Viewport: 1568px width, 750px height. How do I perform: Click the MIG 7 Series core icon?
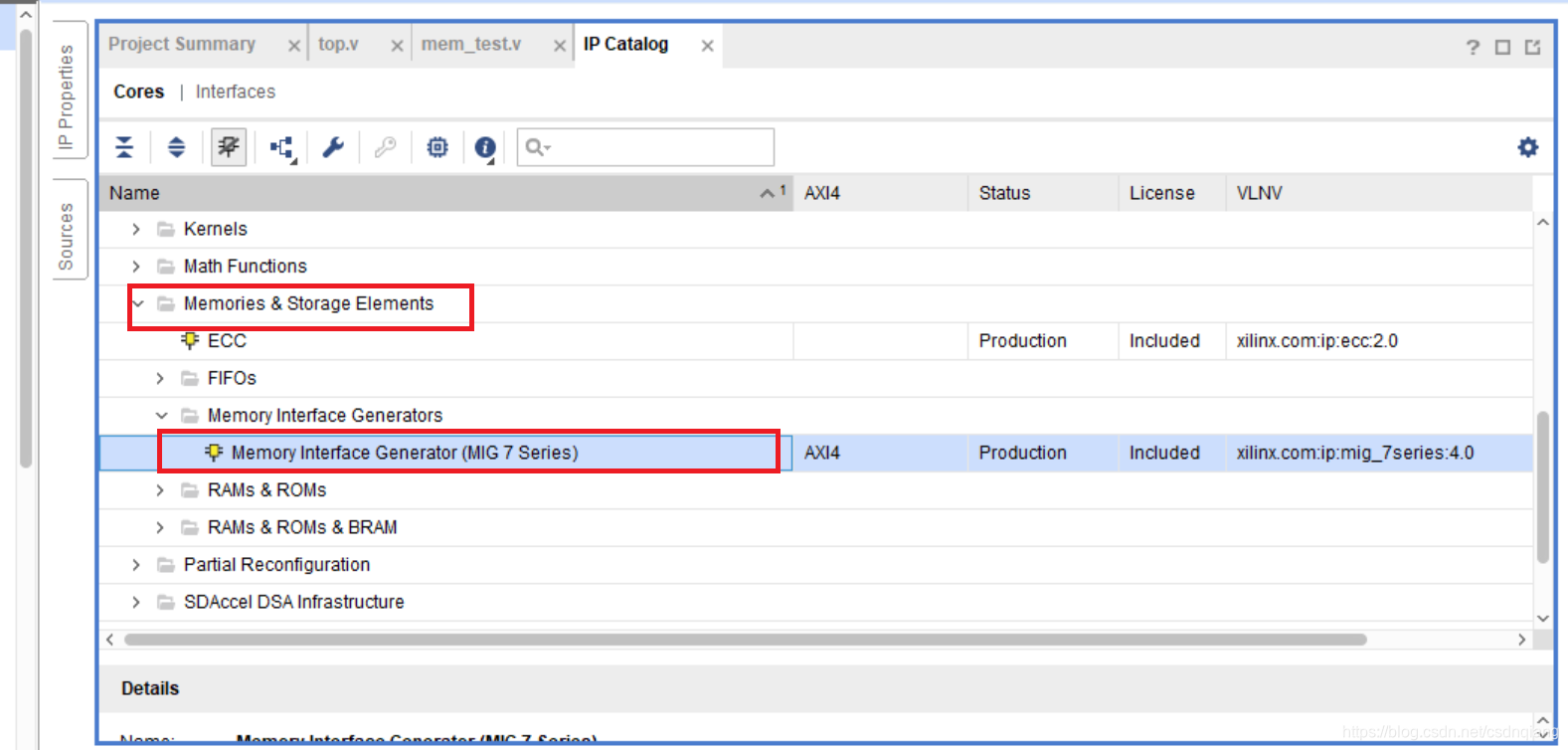tap(214, 453)
